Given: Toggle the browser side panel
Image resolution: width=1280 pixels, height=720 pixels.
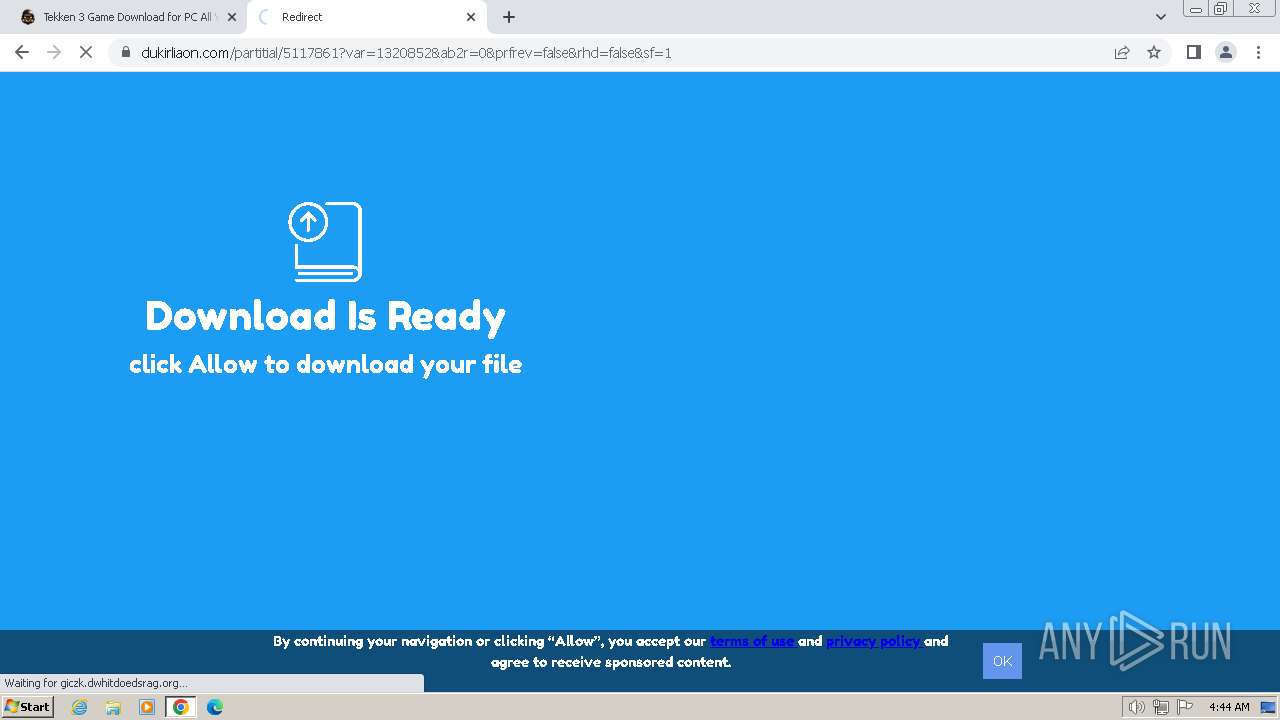Looking at the screenshot, I should [1193, 52].
